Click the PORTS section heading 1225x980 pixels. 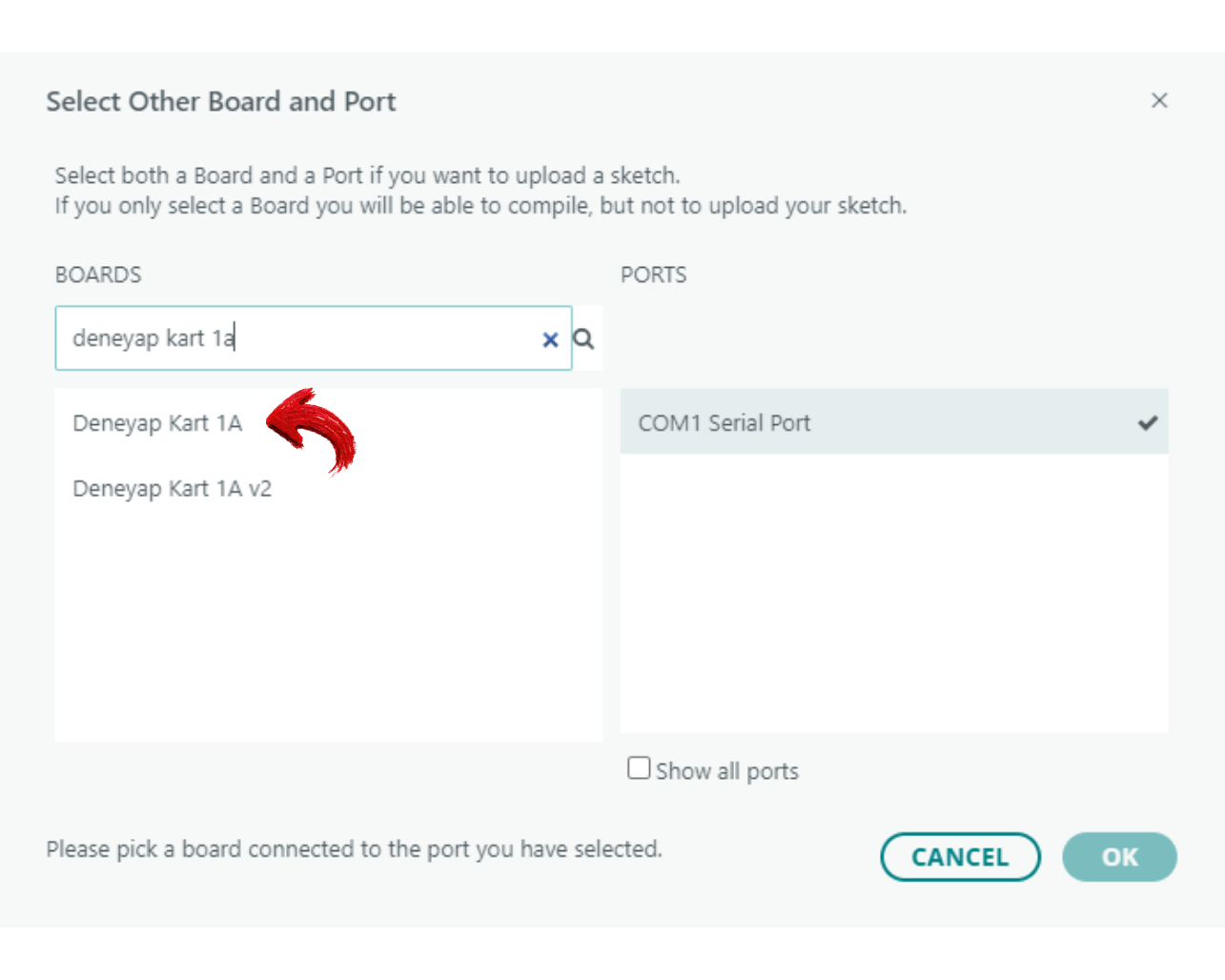point(654,275)
